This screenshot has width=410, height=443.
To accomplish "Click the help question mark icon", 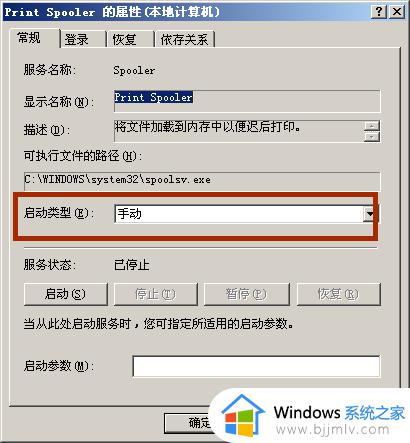I will [x=379, y=12].
